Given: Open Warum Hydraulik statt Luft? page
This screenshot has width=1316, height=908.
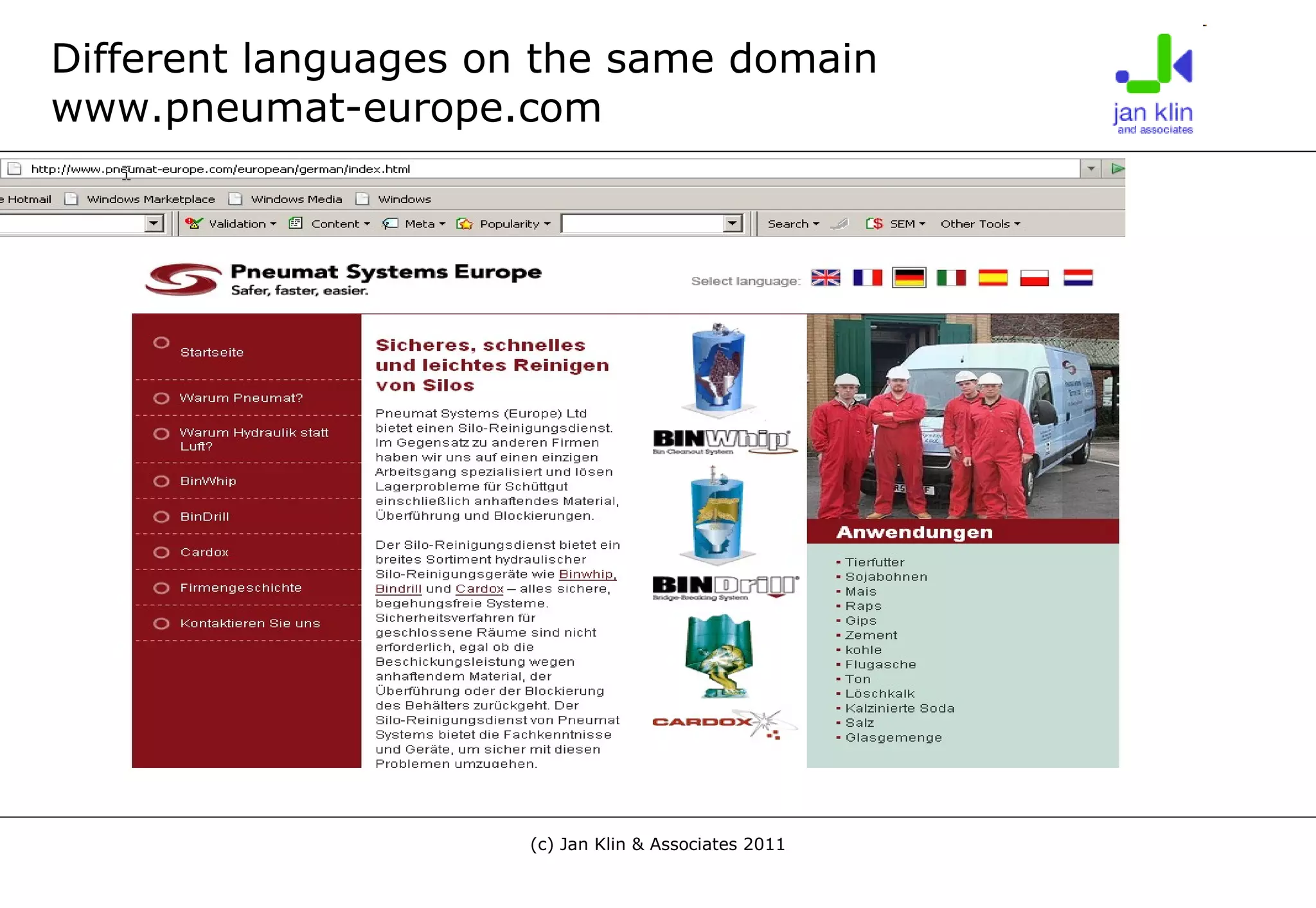Looking at the screenshot, I should [254, 439].
